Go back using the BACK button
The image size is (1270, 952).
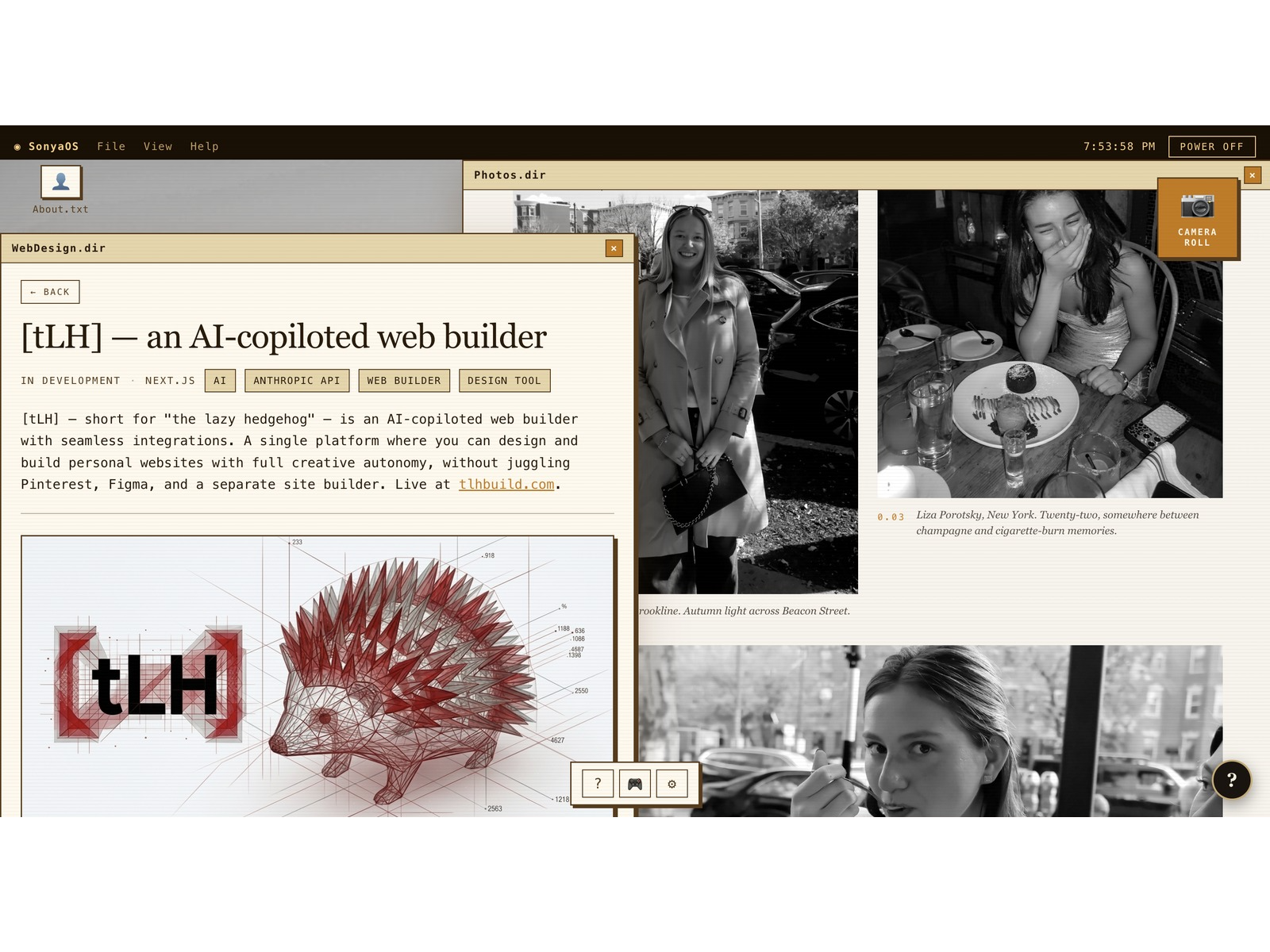click(x=50, y=292)
